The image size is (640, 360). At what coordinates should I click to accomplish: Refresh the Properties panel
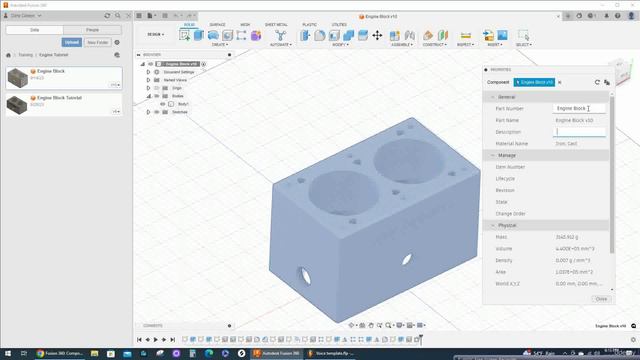[x=597, y=82]
